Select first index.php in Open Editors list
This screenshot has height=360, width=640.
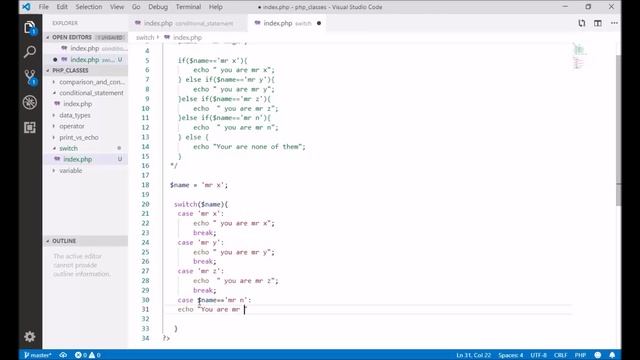pyautogui.click(x=85, y=48)
